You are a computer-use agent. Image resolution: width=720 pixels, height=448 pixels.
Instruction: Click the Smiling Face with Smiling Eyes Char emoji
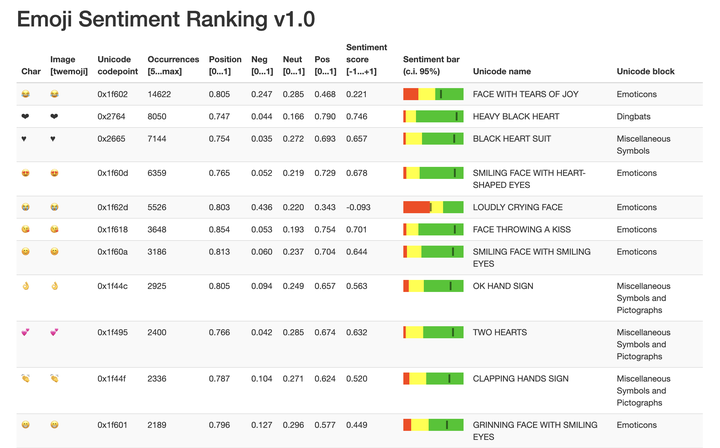coord(26,252)
